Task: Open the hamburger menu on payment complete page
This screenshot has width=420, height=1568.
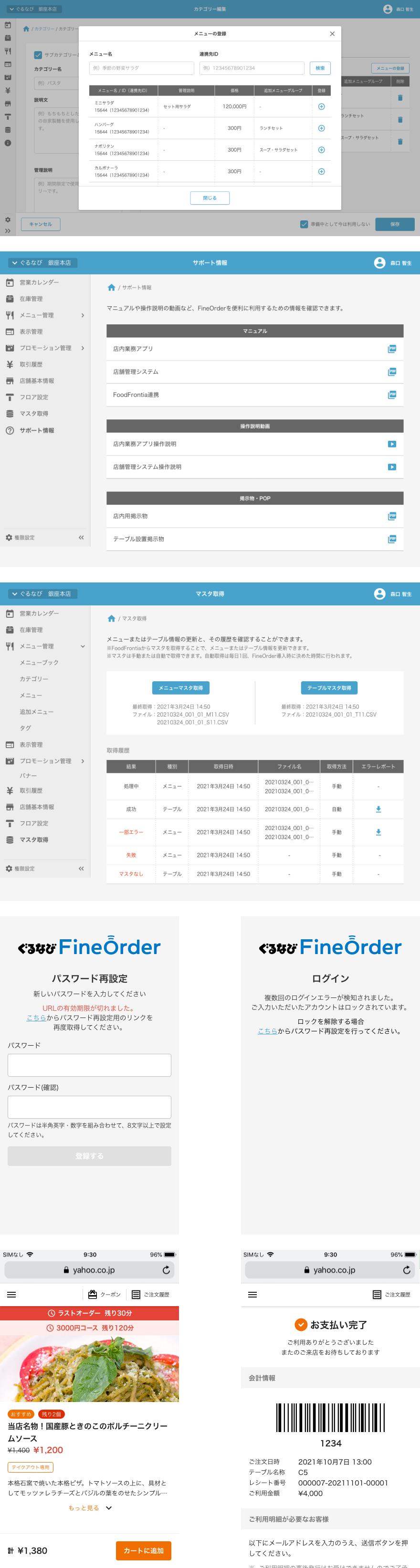Action: click(x=252, y=1294)
